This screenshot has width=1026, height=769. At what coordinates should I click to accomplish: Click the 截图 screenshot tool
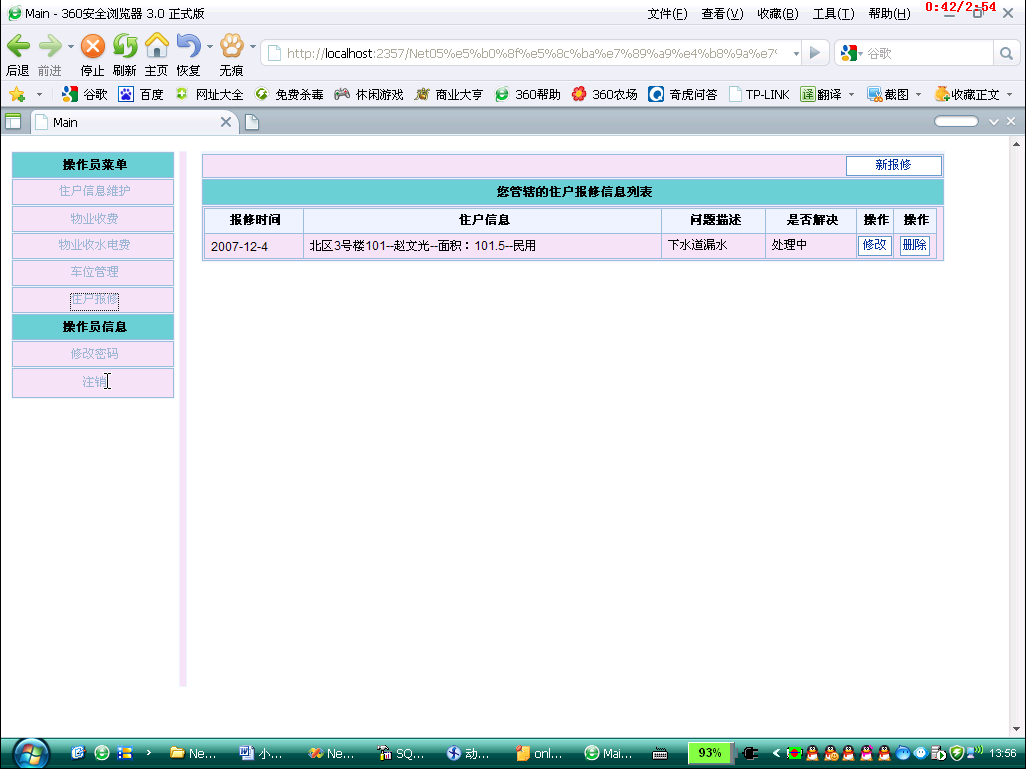888,94
